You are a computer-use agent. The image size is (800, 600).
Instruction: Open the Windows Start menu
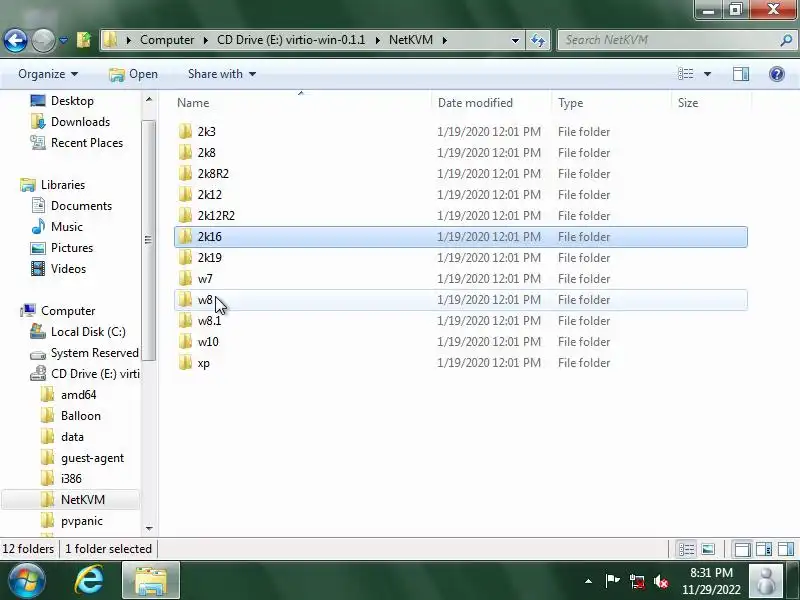click(27, 580)
